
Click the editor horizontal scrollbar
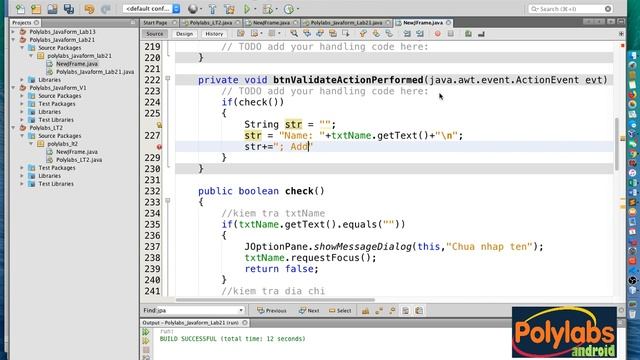(275, 300)
